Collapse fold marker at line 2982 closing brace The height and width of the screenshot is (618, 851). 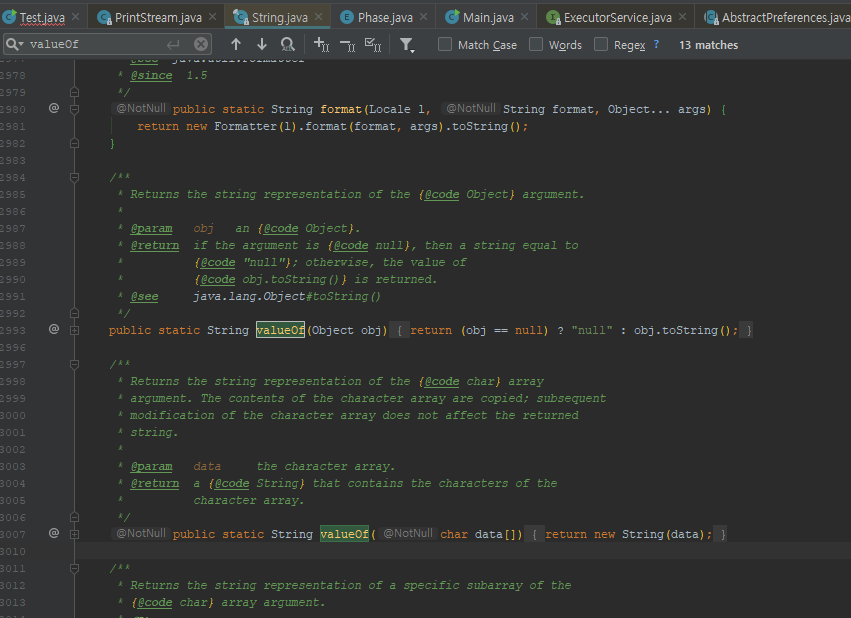point(75,143)
